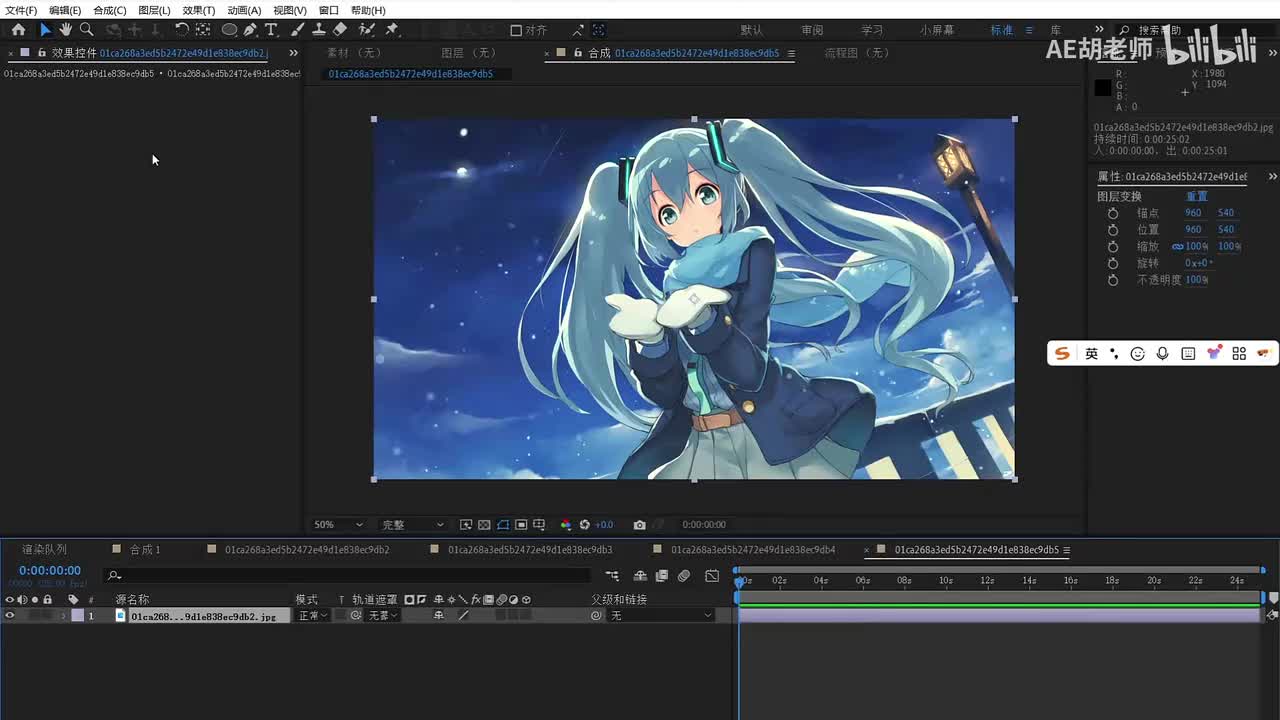Image resolution: width=1280 pixels, height=720 pixels.
Task: Switch to the 审阅 workspace
Action: click(x=812, y=30)
